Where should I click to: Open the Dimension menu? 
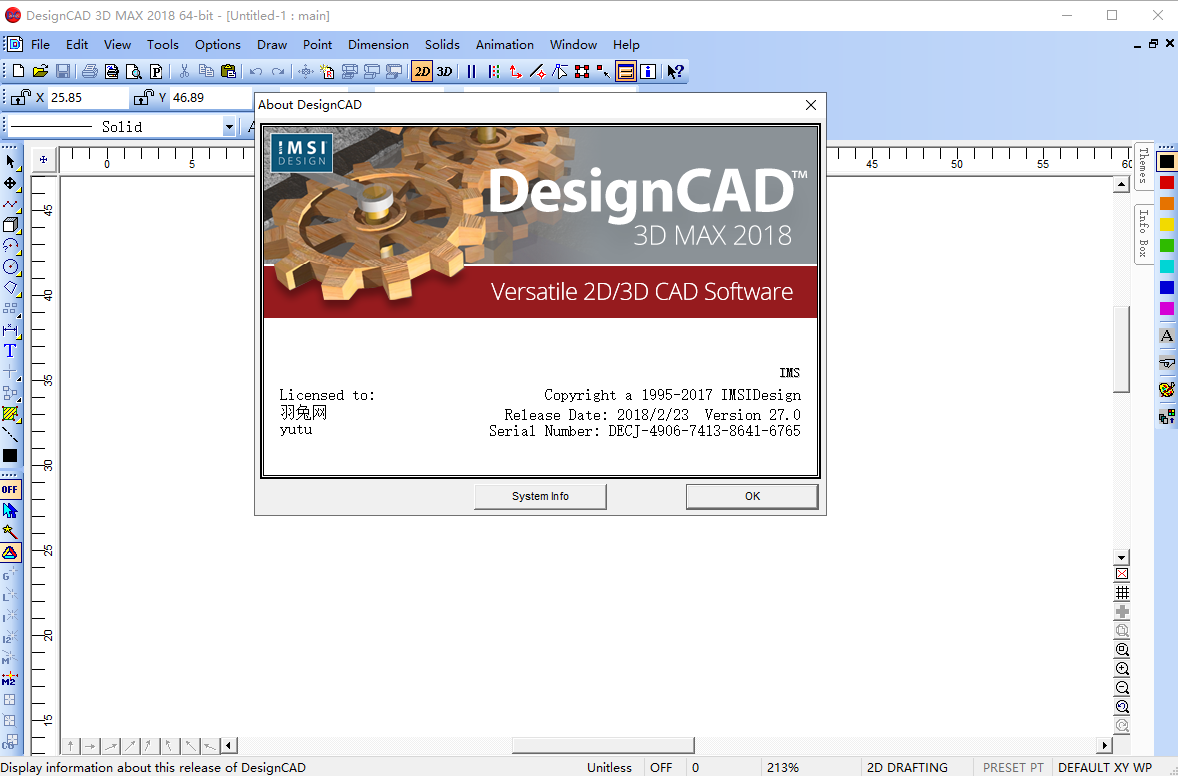[x=378, y=45]
